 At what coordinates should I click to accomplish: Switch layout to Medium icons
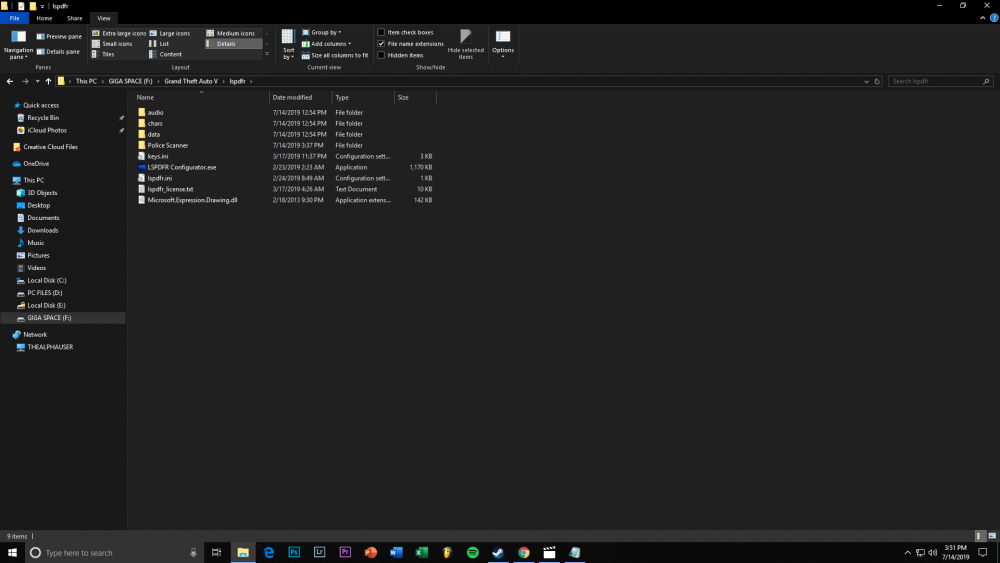point(230,33)
